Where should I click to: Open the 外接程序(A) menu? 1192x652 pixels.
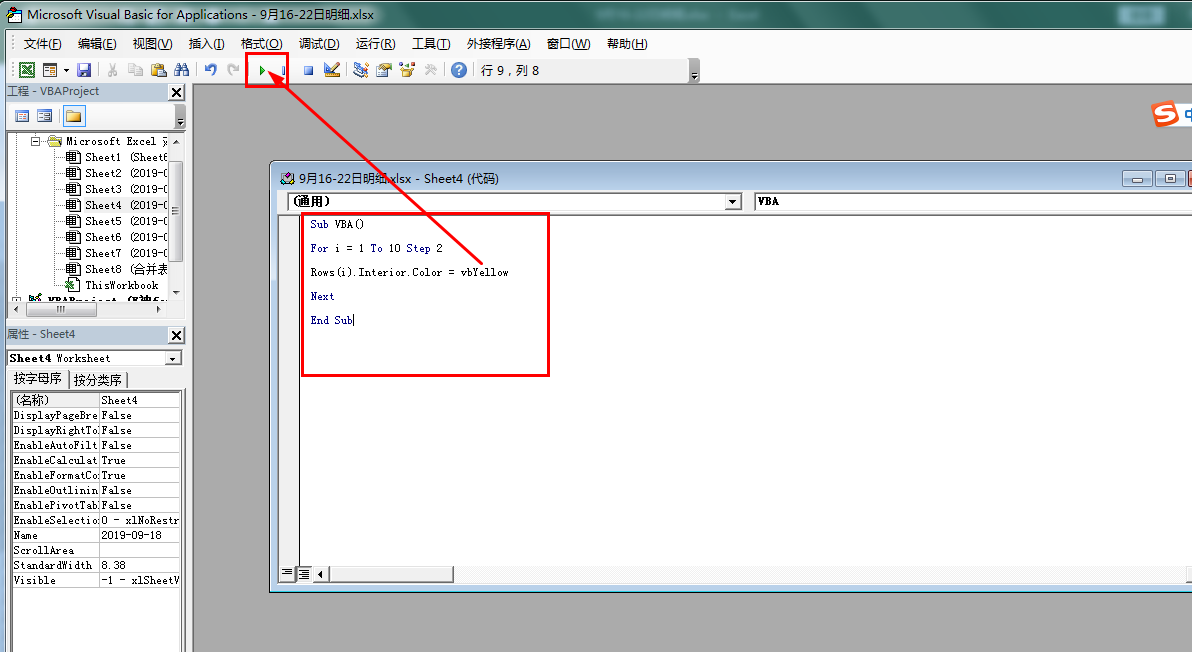(499, 44)
